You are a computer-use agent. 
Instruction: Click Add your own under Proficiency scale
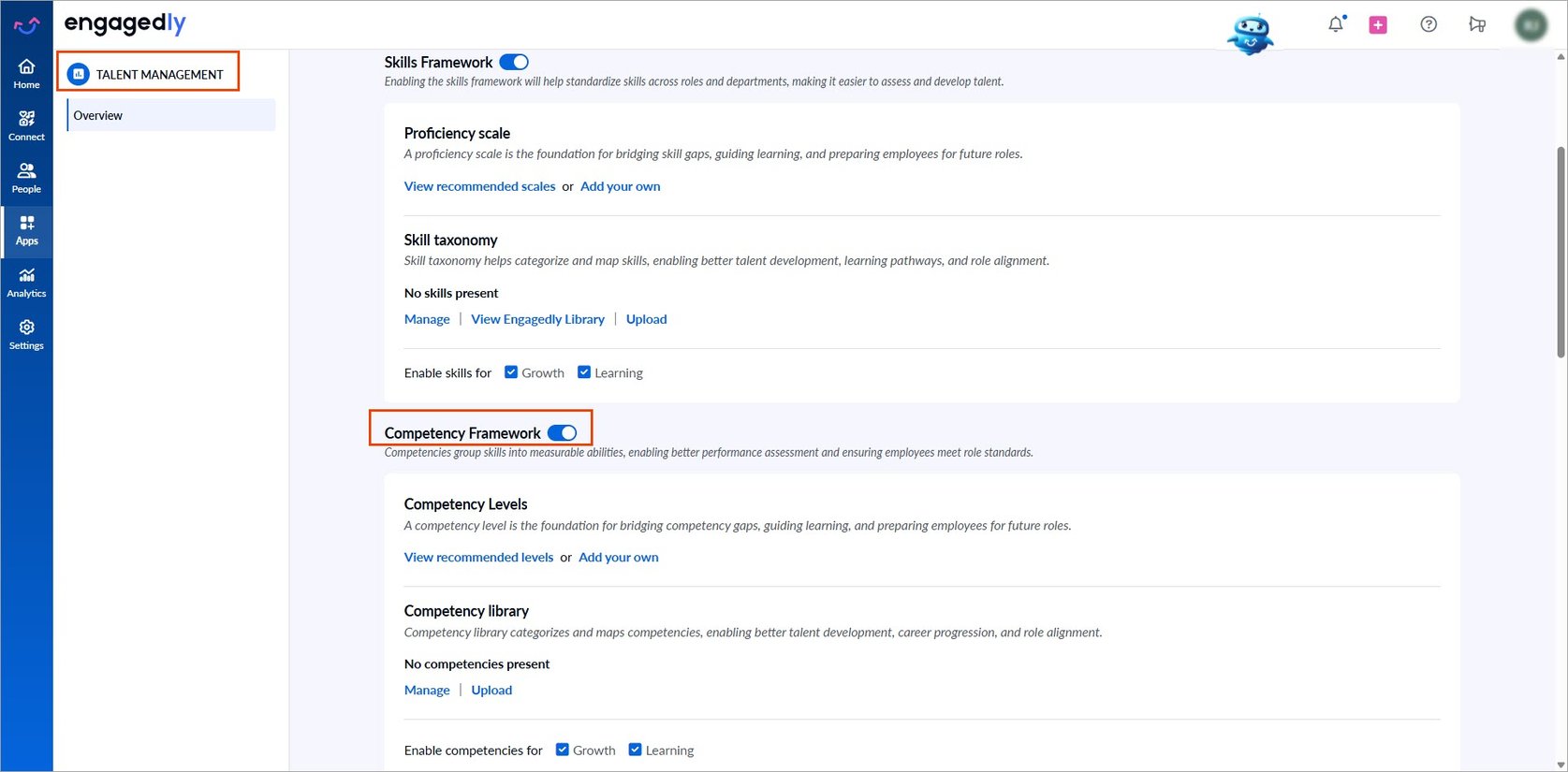point(620,186)
